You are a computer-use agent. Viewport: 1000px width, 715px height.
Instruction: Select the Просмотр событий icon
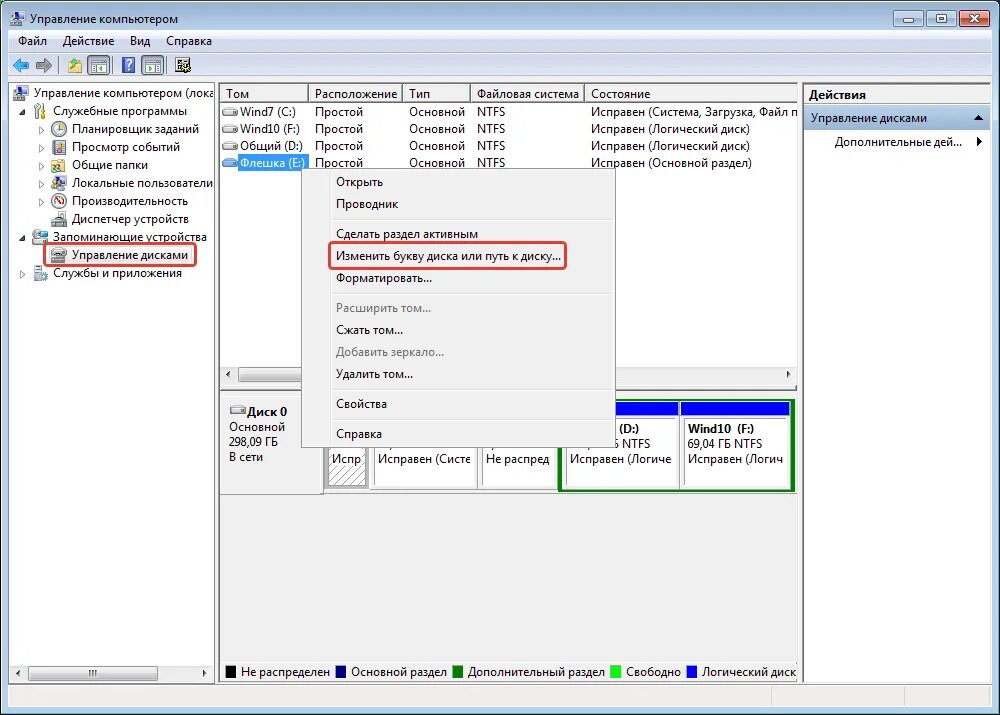[x=59, y=147]
